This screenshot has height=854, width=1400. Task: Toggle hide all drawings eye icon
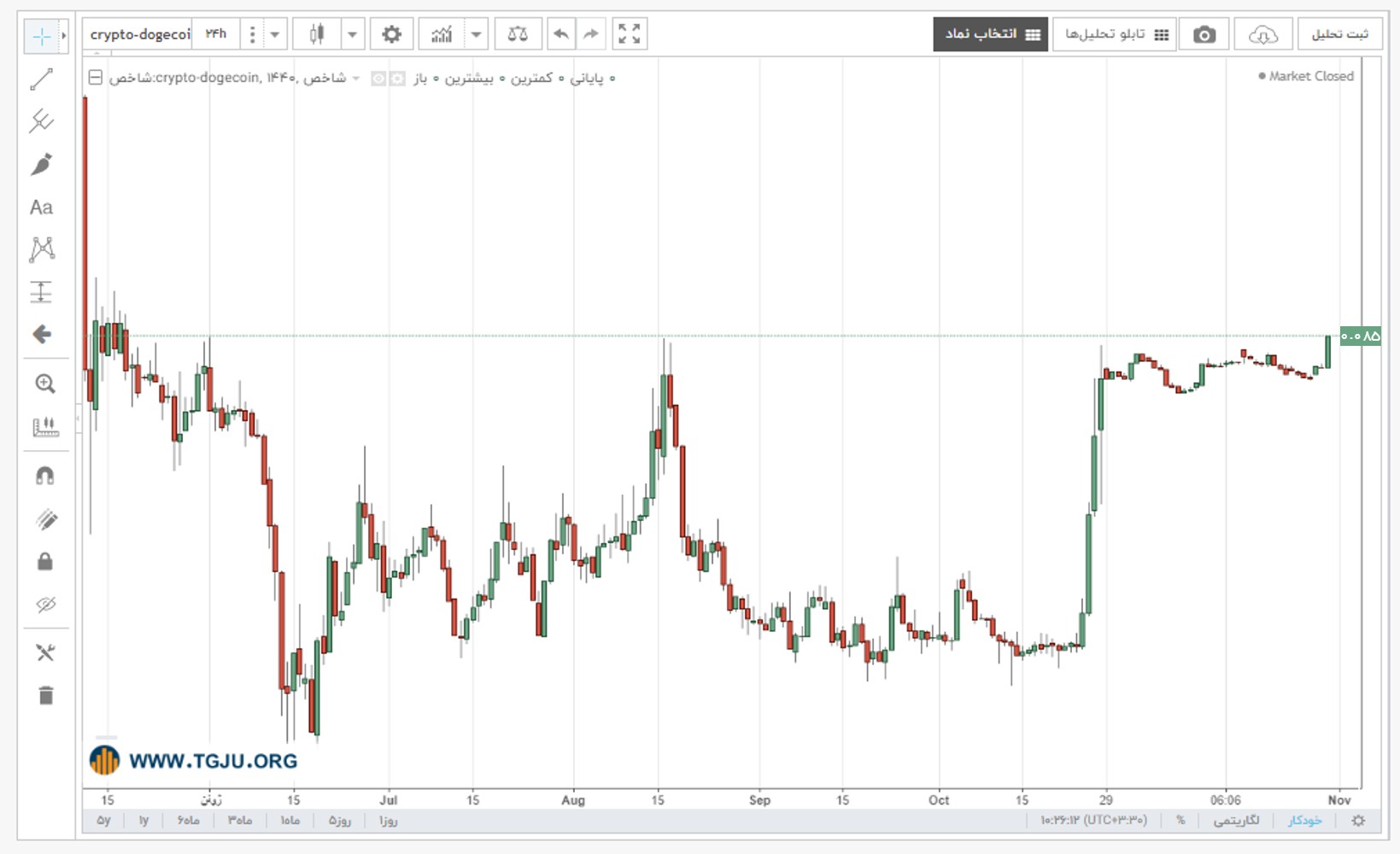point(45,605)
